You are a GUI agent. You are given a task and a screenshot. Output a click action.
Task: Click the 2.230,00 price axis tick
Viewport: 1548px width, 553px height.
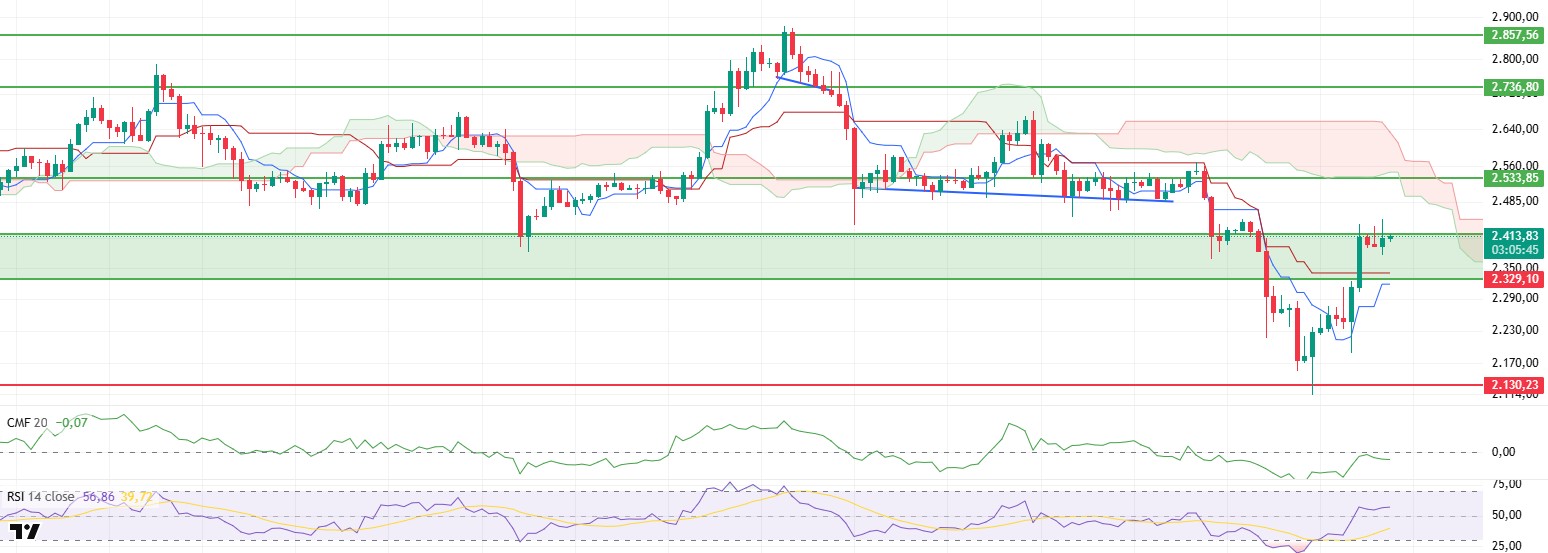[1513, 330]
